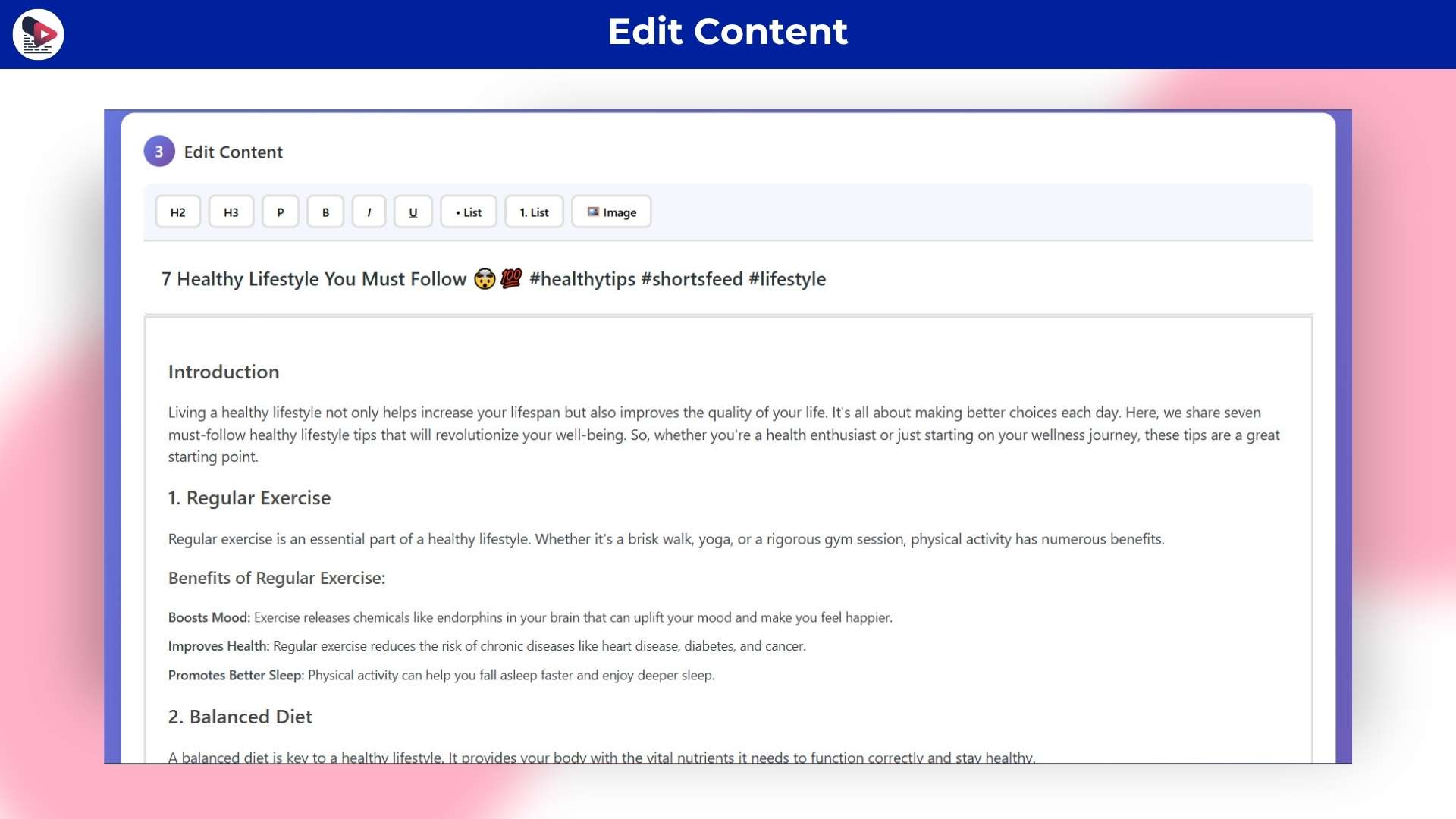The width and height of the screenshot is (1456, 819).
Task: Place cursor in Introduction heading
Action: 224,372
